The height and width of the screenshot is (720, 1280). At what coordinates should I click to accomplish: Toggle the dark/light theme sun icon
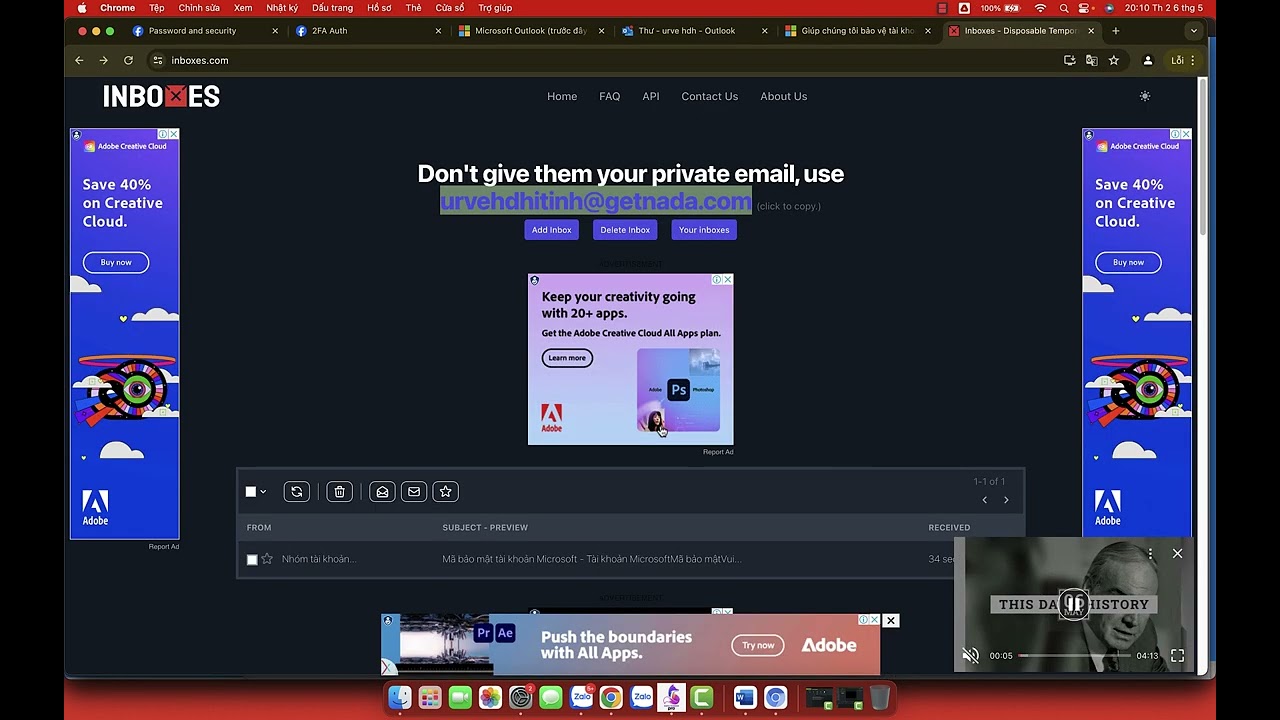(x=1145, y=96)
